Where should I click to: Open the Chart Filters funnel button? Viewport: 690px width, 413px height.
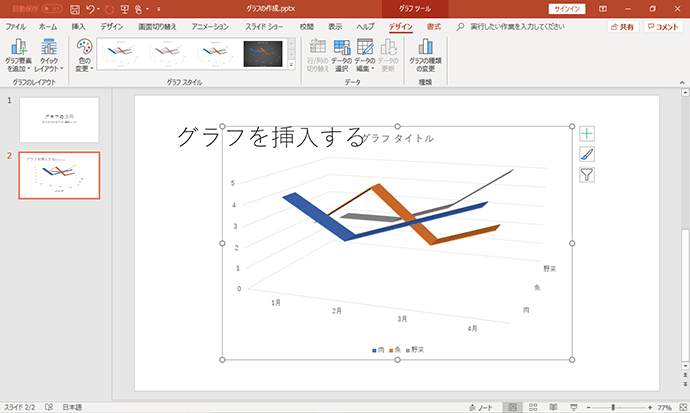587,175
